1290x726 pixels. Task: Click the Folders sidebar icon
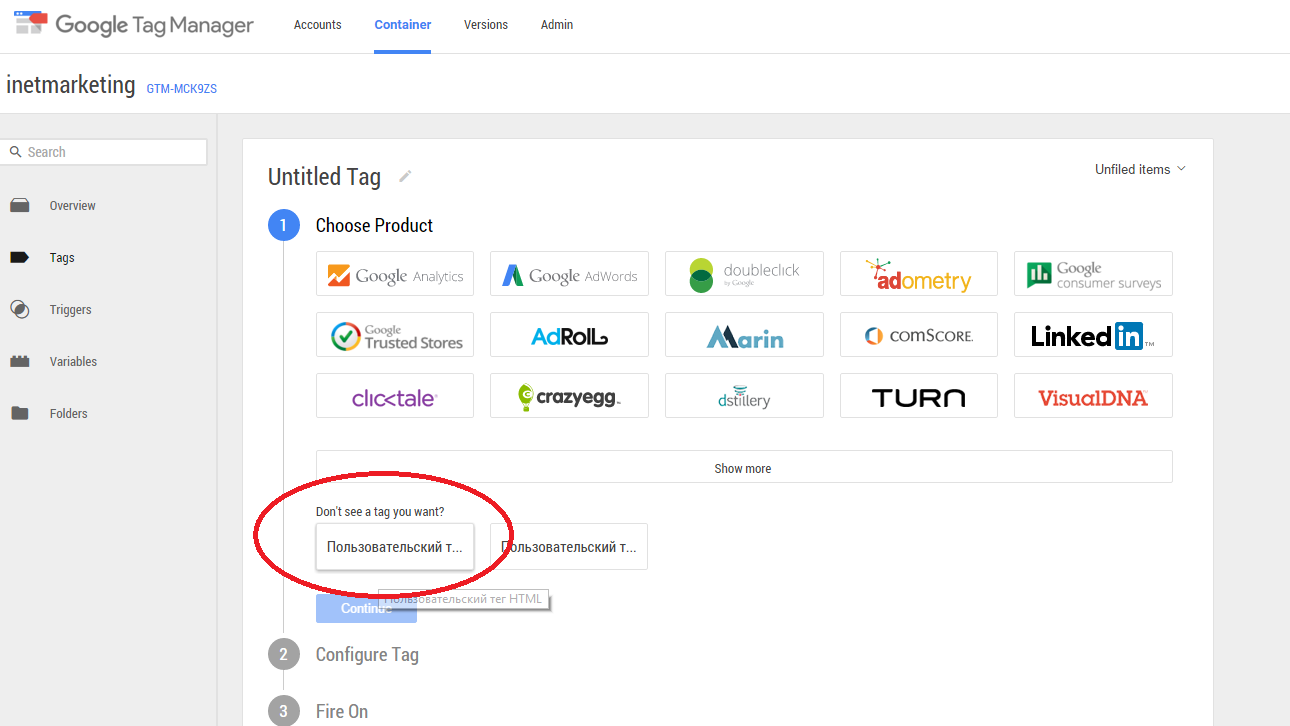[x=20, y=414]
